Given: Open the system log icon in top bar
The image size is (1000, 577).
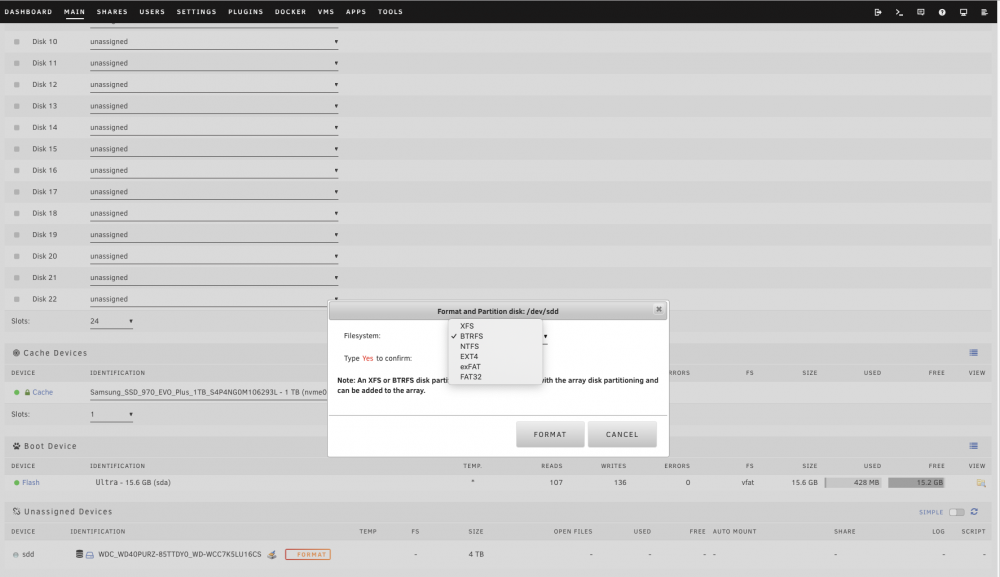Looking at the screenshot, I should [984, 12].
